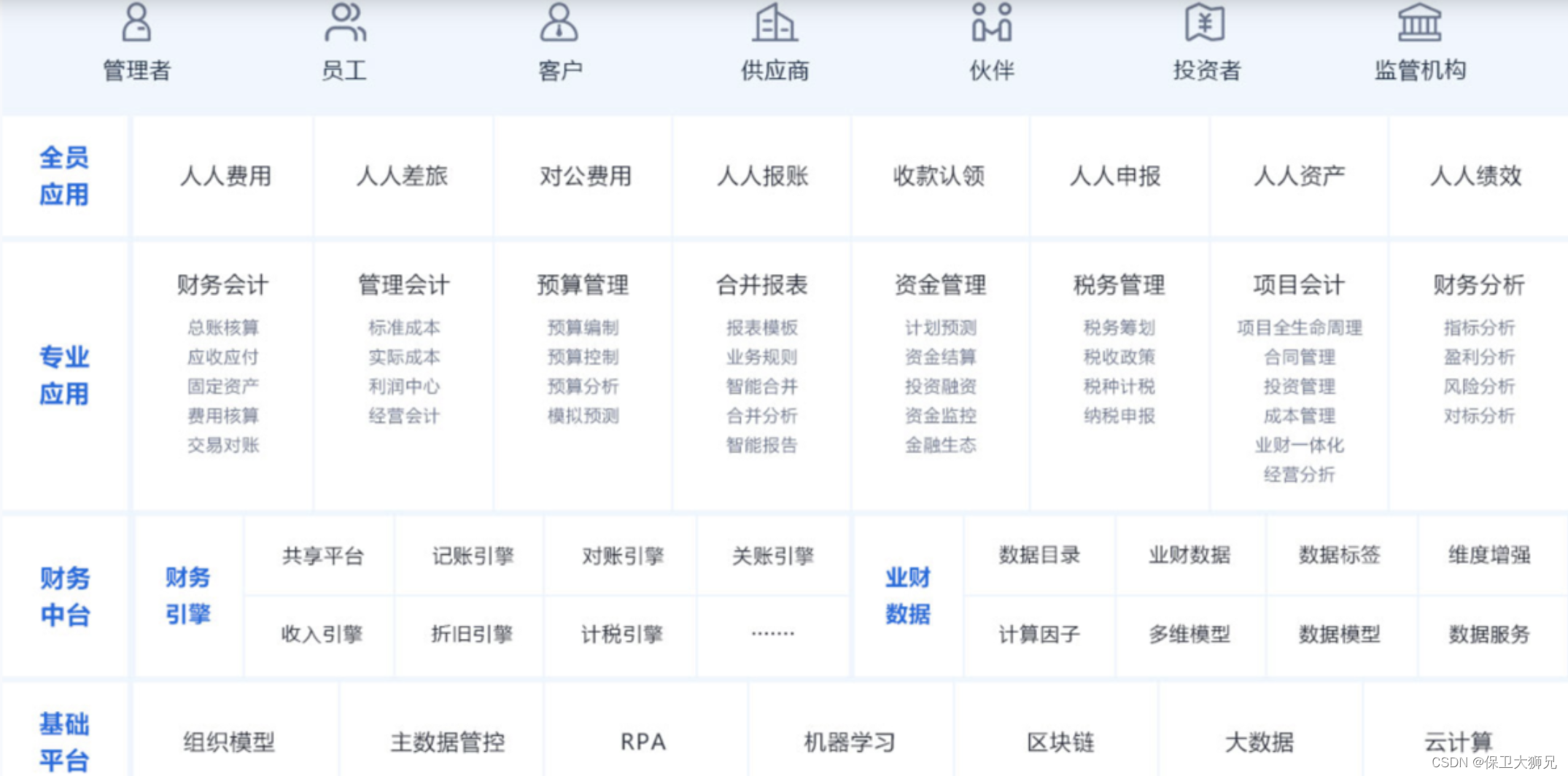1568x776 pixels.
Task: Click the 人人资产 cell
Action: point(1300,176)
